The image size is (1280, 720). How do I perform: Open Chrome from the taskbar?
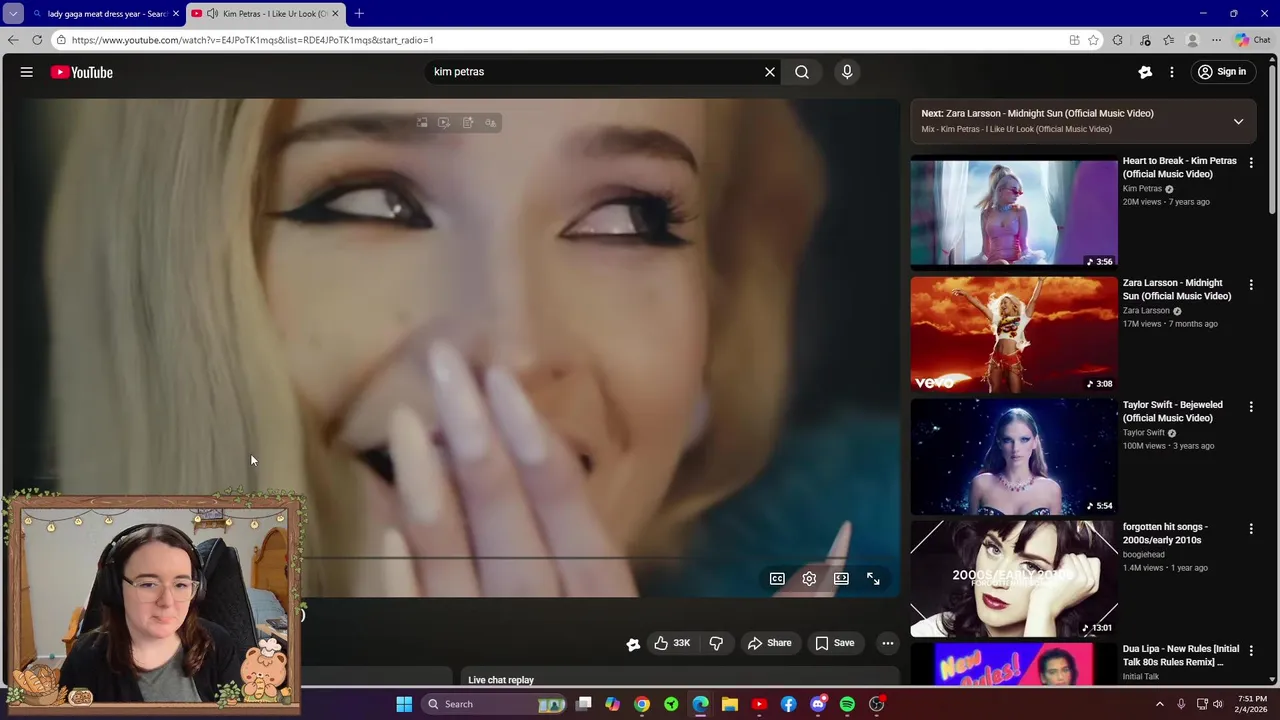click(642, 704)
